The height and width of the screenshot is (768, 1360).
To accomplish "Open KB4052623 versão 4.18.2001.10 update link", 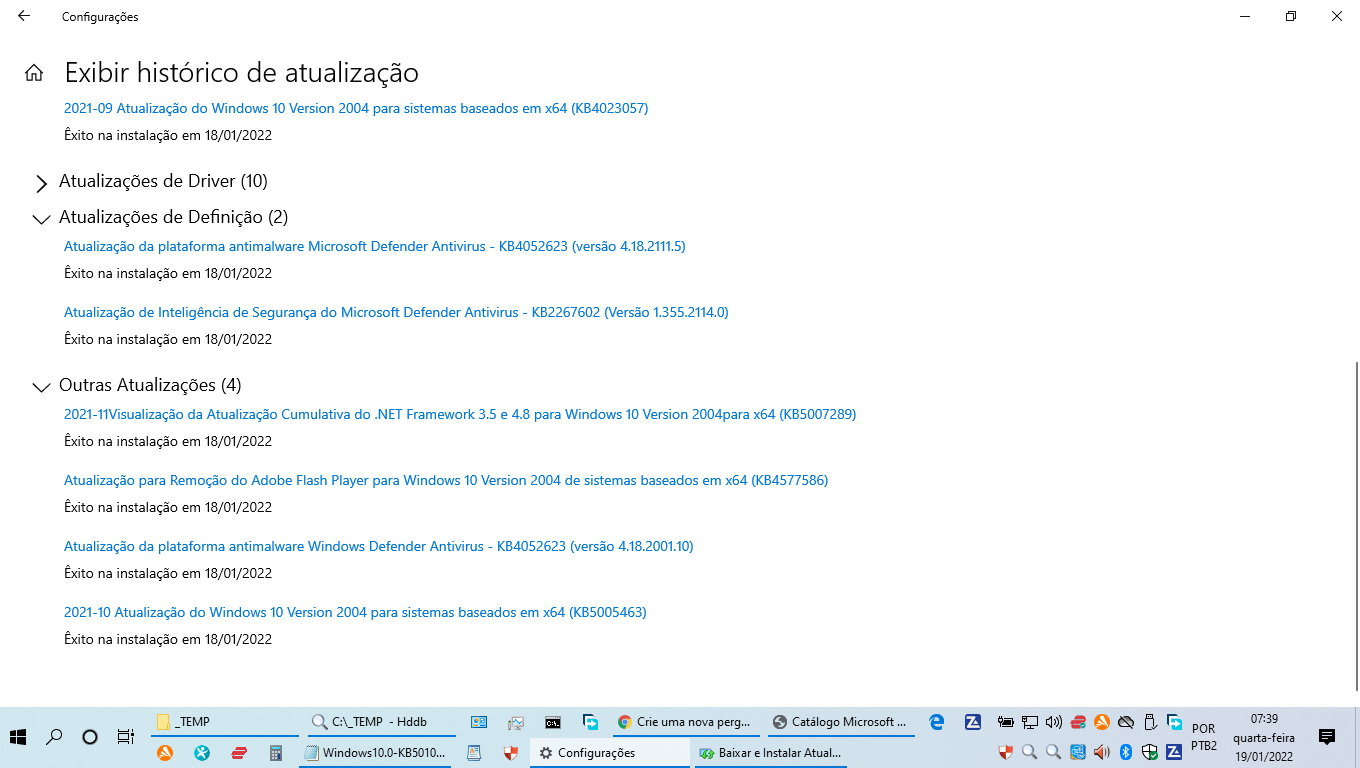I will 379,546.
